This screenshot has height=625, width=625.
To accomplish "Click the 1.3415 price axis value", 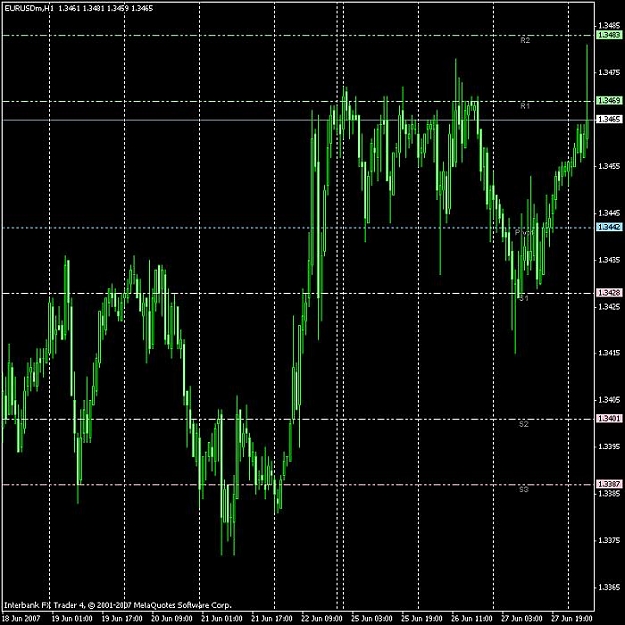I will [x=609, y=353].
